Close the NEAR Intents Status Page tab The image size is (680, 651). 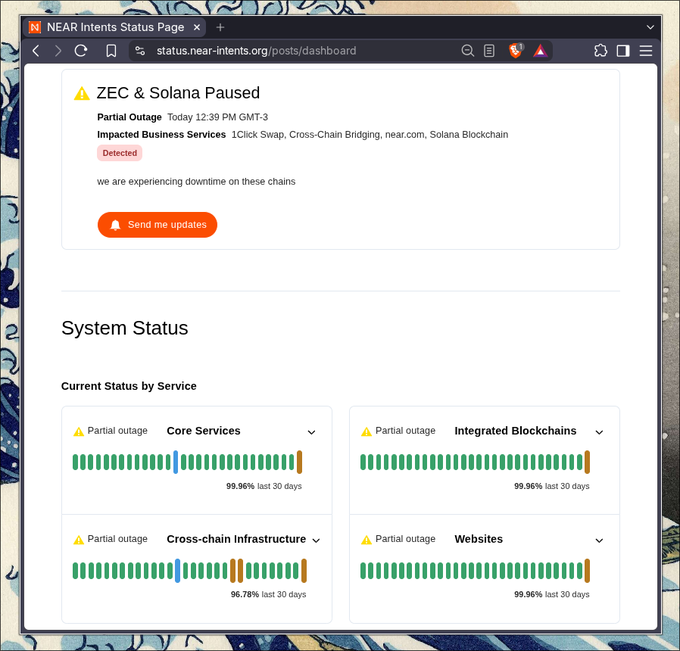[x=197, y=27]
